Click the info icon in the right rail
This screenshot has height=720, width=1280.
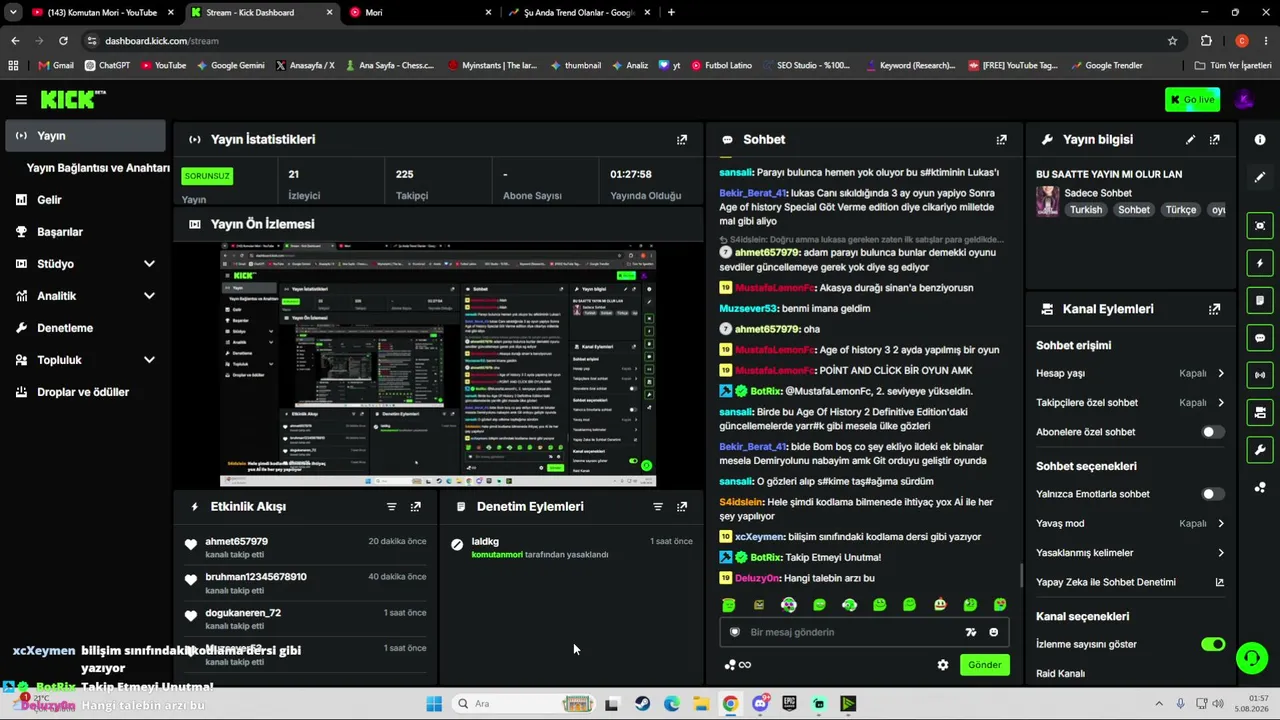point(1260,140)
